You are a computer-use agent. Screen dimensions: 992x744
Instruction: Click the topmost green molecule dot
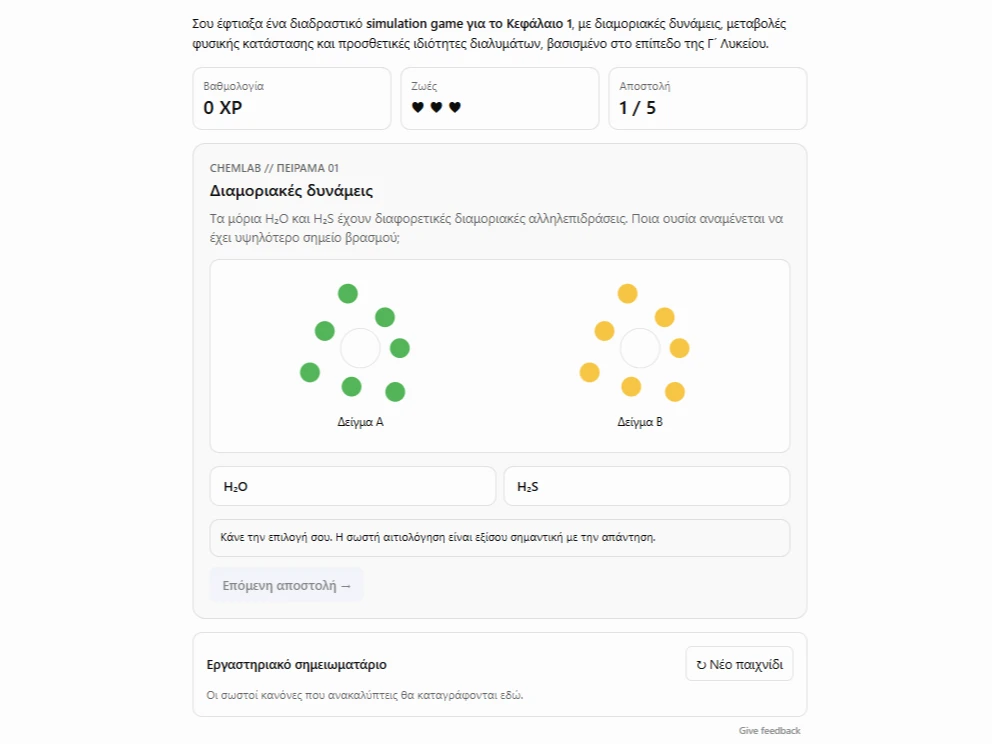pyautogui.click(x=347, y=294)
